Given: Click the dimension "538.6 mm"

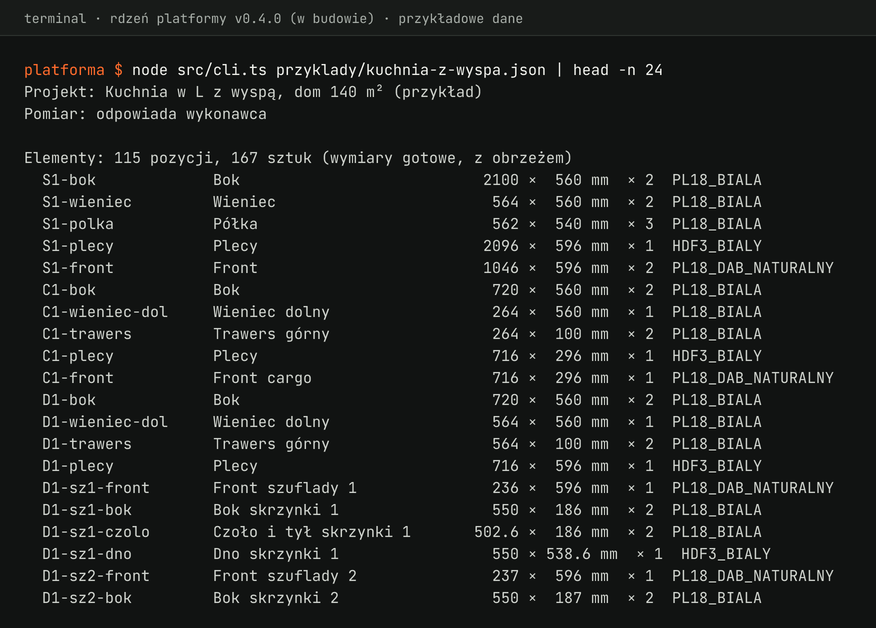Looking at the screenshot, I should click(x=582, y=554).
